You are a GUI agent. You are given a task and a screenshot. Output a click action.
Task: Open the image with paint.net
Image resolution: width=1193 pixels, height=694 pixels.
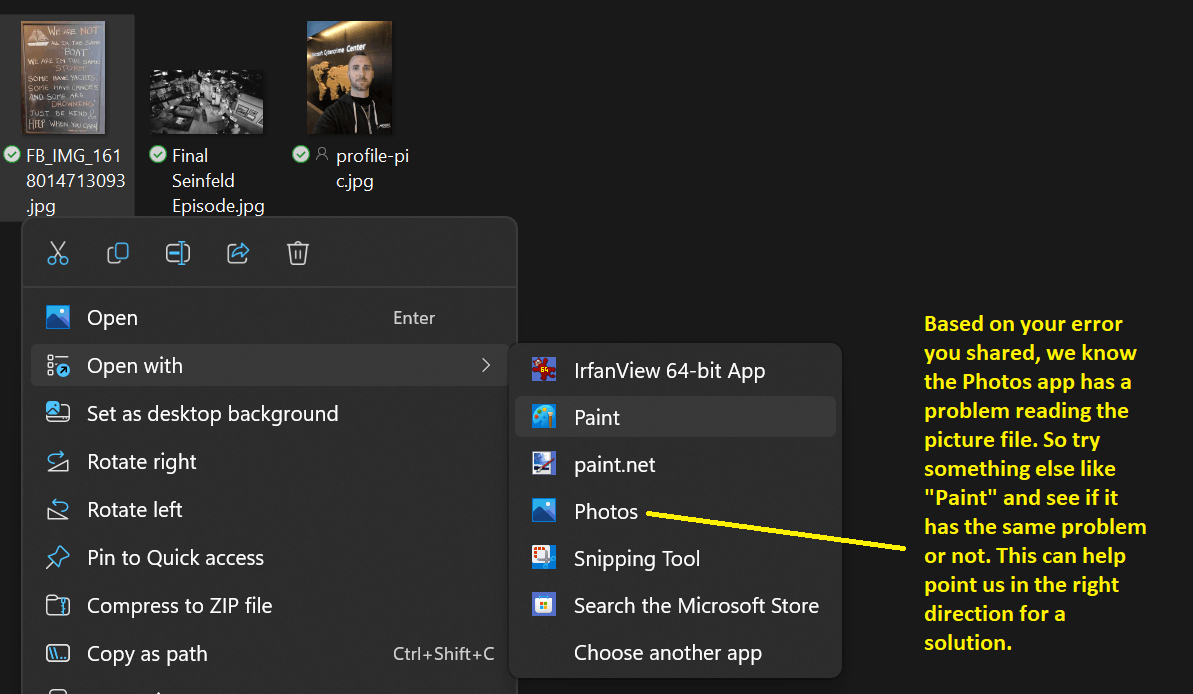(x=675, y=464)
